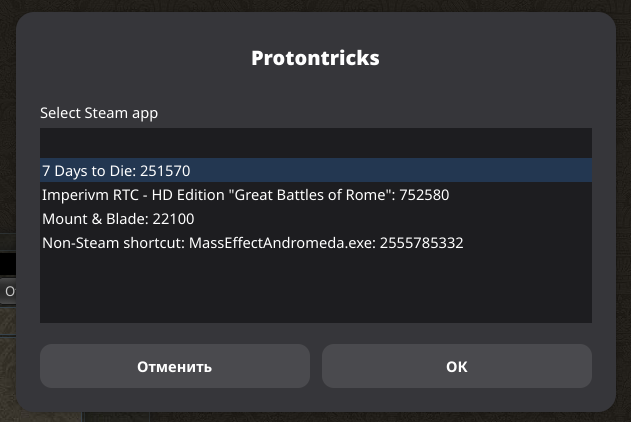The width and height of the screenshot is (631, 422).
Task: Click the Non-Steam shortcut row
Action: pyautogui.click(x=252, y=242)
